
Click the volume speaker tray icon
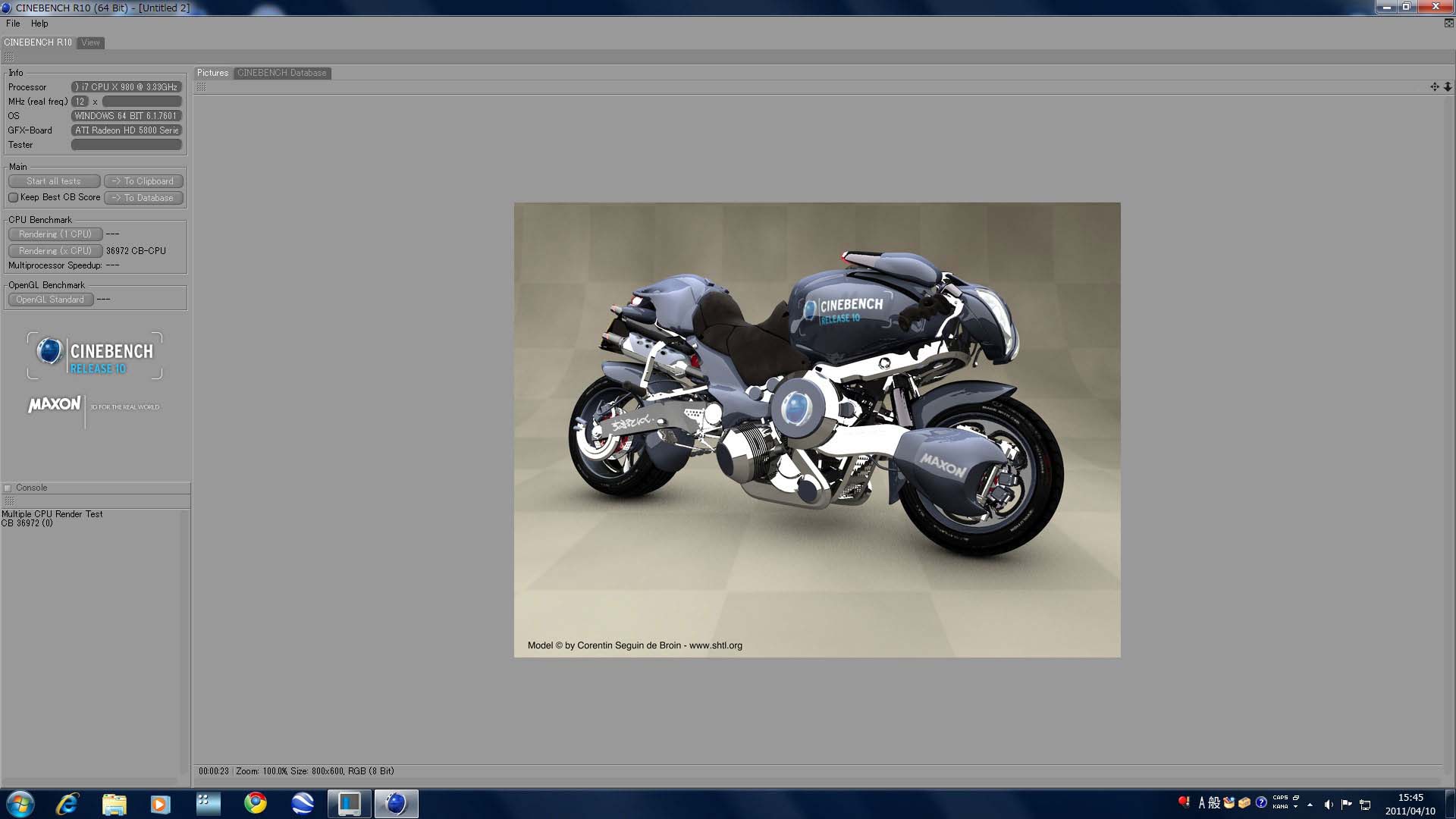(1328, 805)
